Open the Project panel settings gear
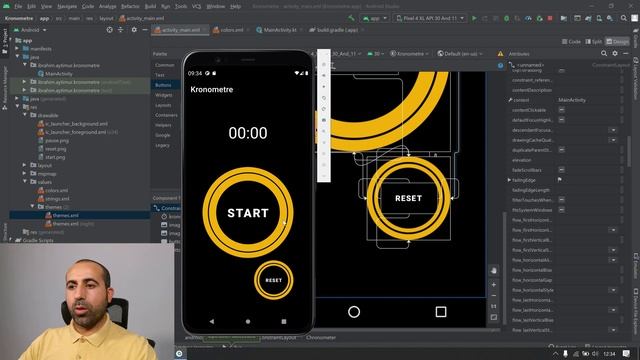640x360 pixels. pyautogui.click(x=134, y=30)
